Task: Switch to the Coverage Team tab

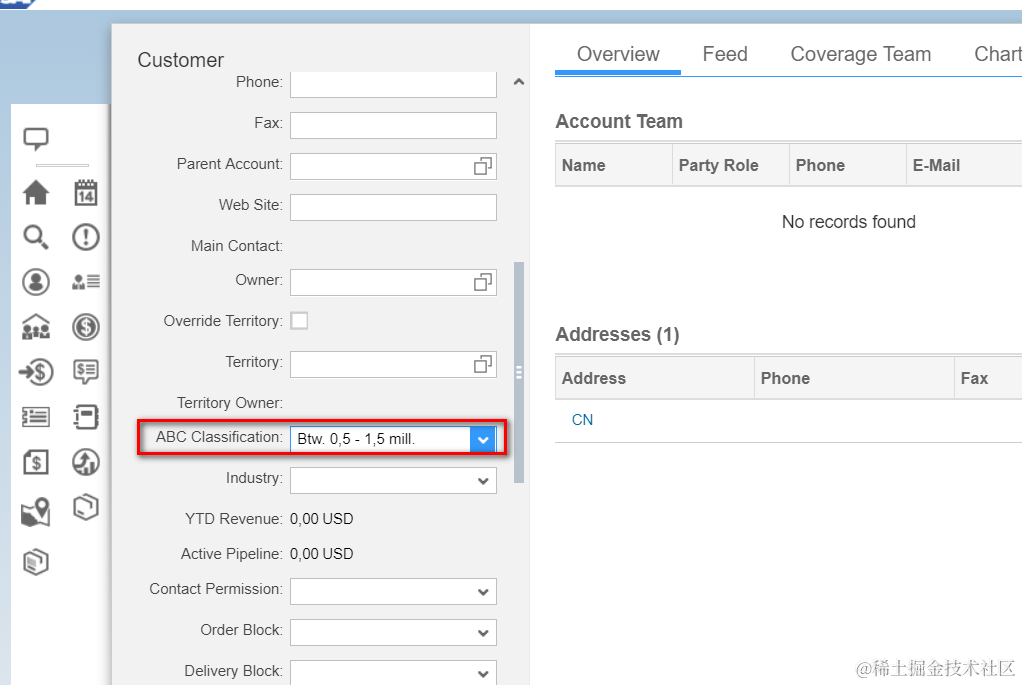Action: pos(860,54)
